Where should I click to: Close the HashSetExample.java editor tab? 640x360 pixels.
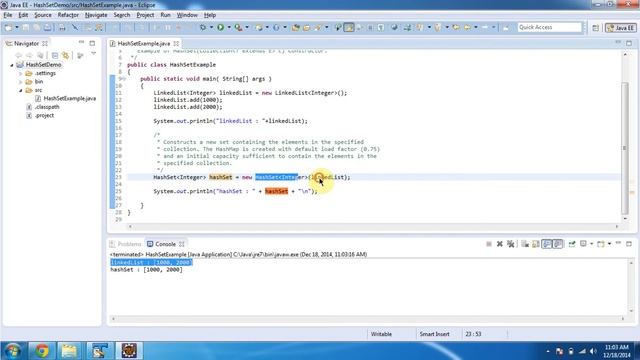(x=176, y=43)
